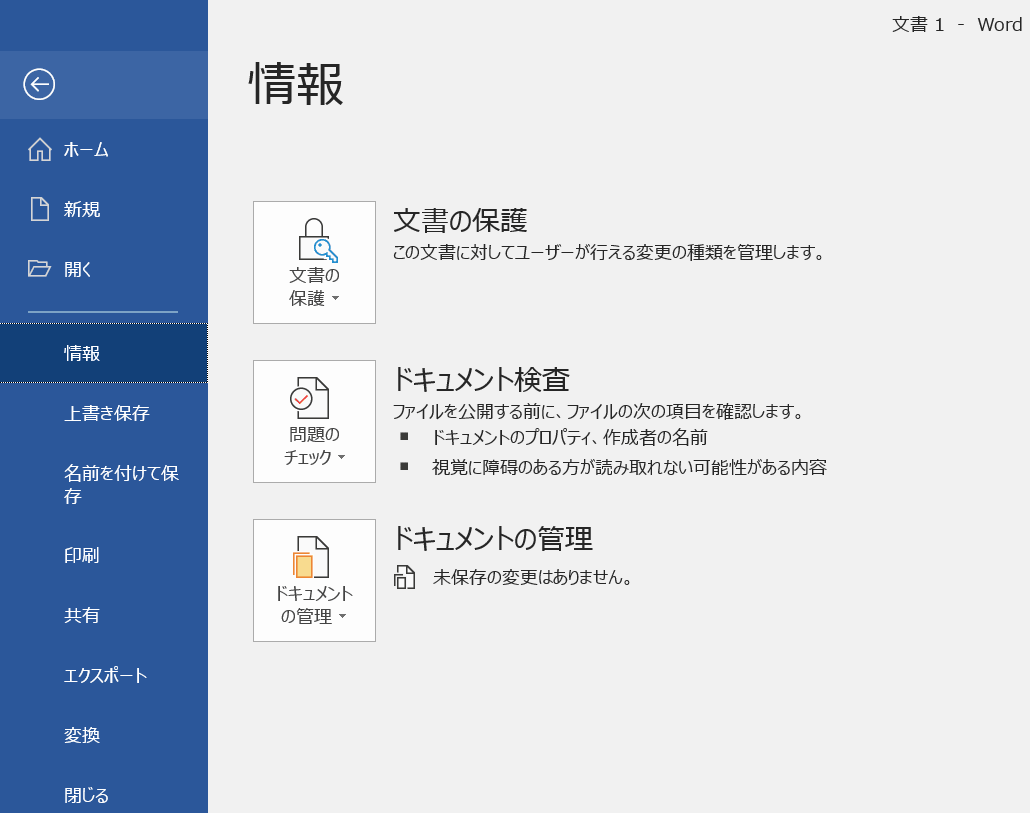Open the 共有 menu item
The width and height of the screenshot is (1030, 813).
[x=82, y=615]
